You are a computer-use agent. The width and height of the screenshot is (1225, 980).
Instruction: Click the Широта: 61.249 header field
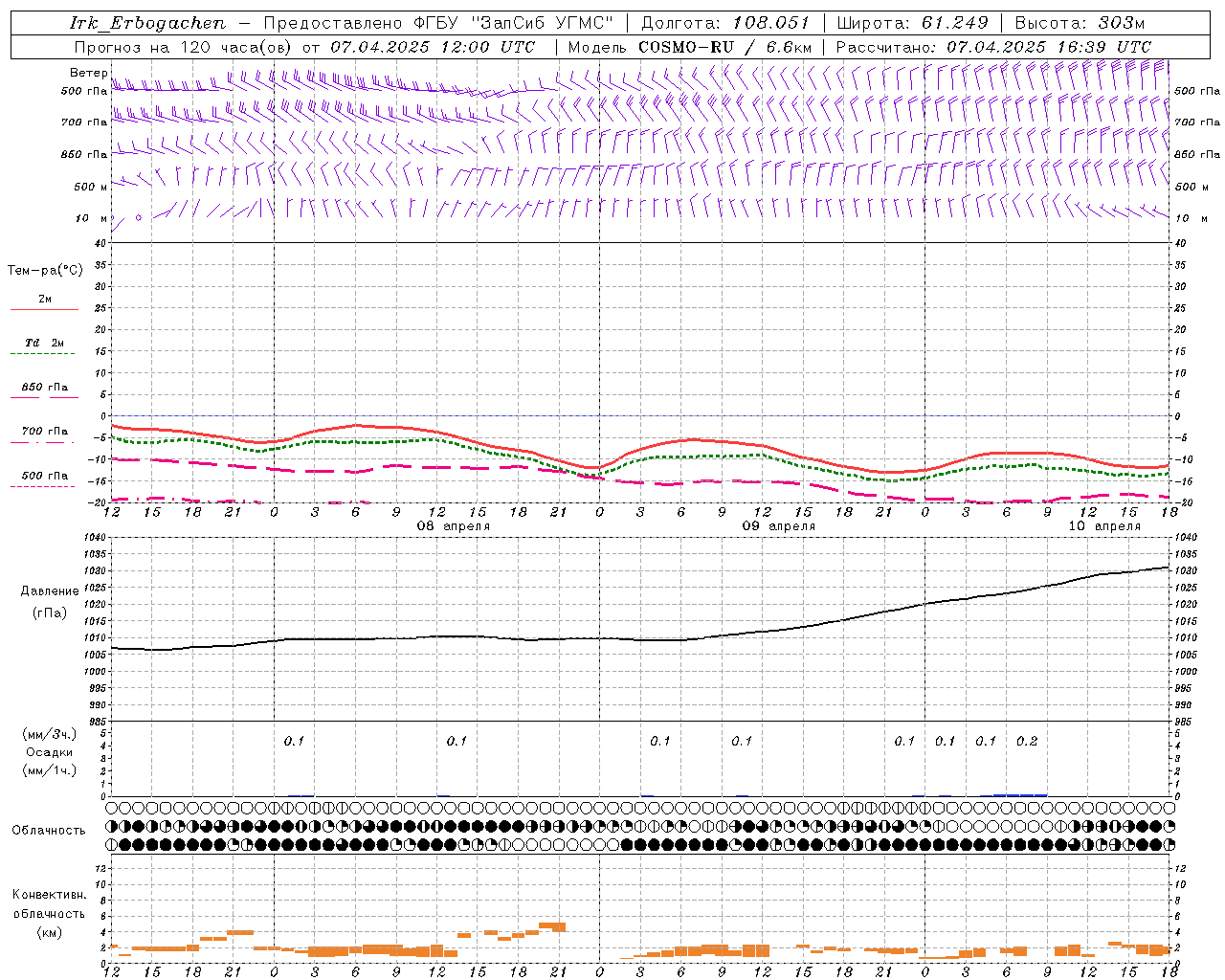pos(913,23)
